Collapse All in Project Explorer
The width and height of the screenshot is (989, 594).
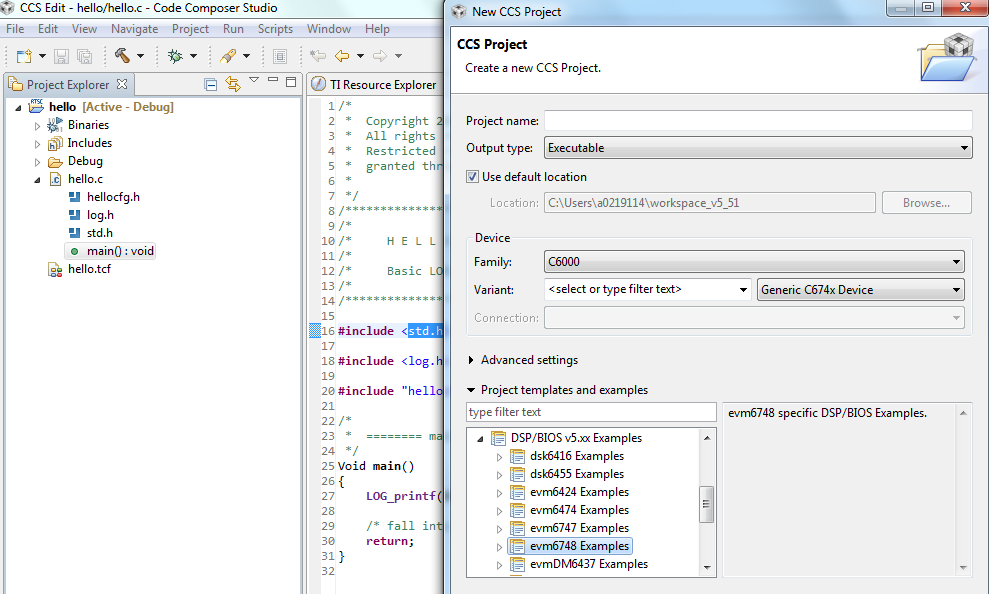pyautogui.click(x=211, y=84)
